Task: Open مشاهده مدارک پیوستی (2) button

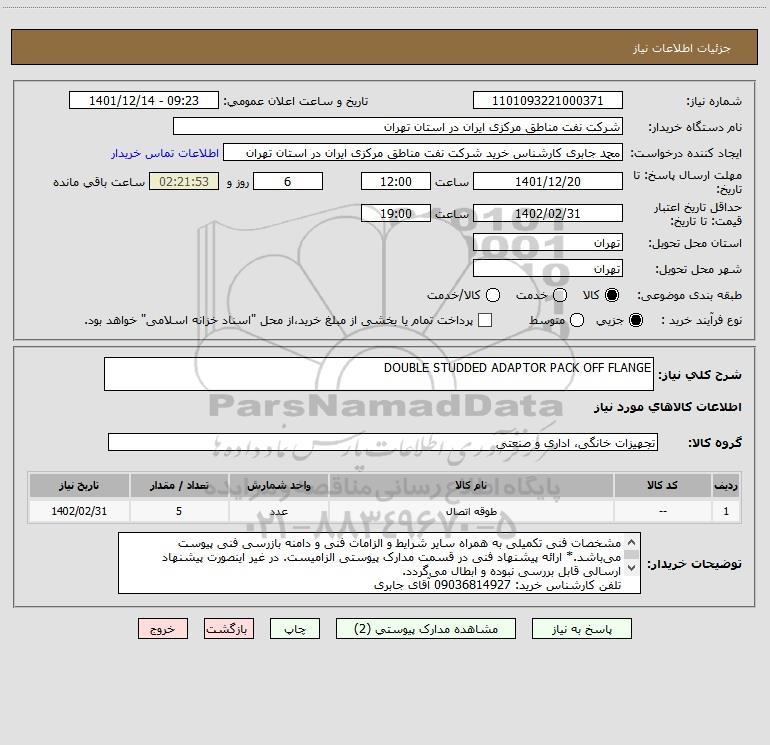Action: click(426, 629)
